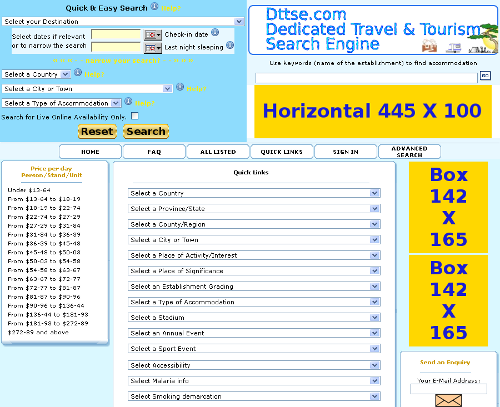
Task: Open calendar picker for Check-in date
Action: (x=153, y=35)
